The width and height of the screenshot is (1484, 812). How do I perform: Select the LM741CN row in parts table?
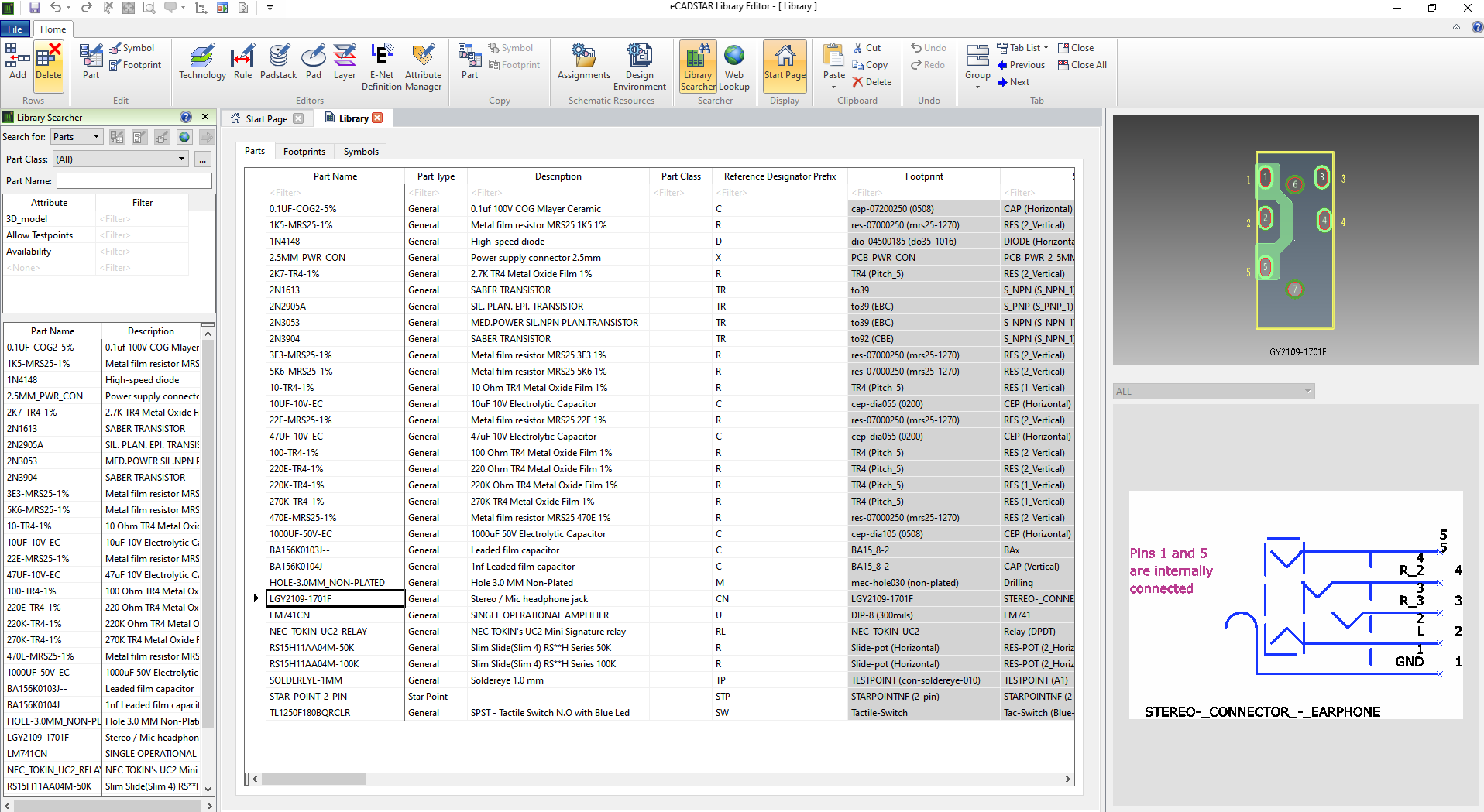click(669, 615)
